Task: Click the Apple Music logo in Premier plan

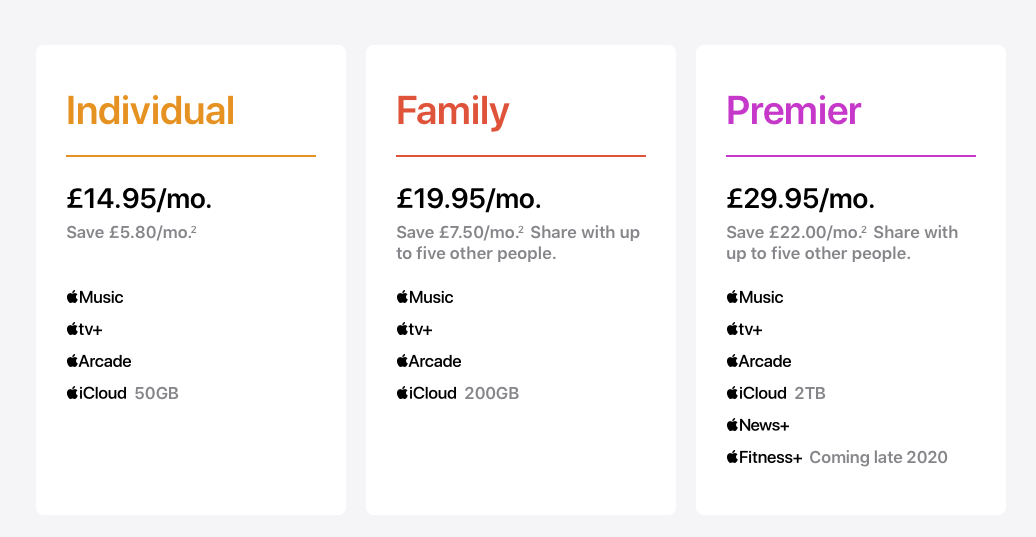Action: [755, 297]
